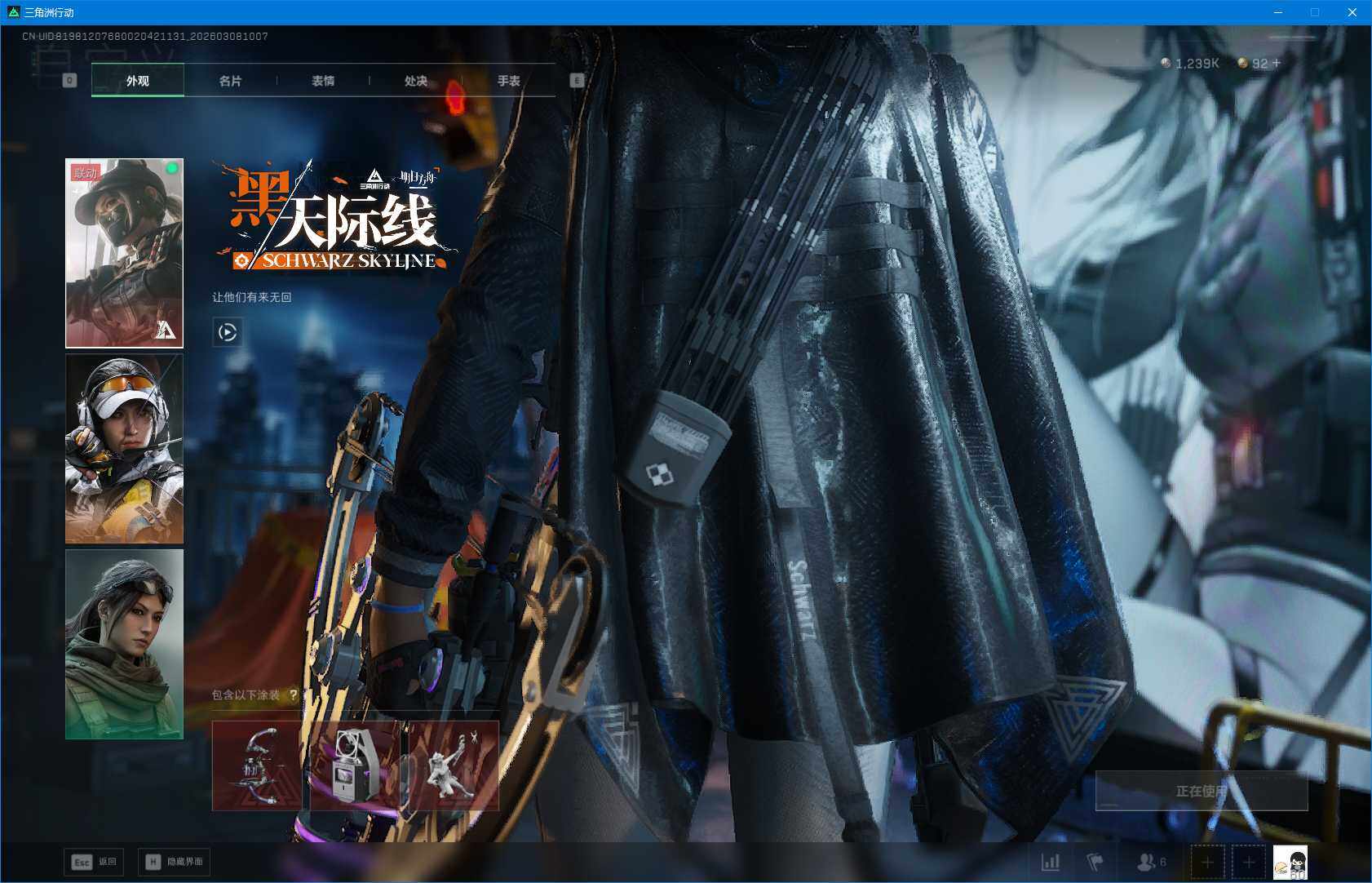Click the flag report icon in bottom bar
The image size is (1372, 883).
pyautogui.click(x=1095, y=861)
